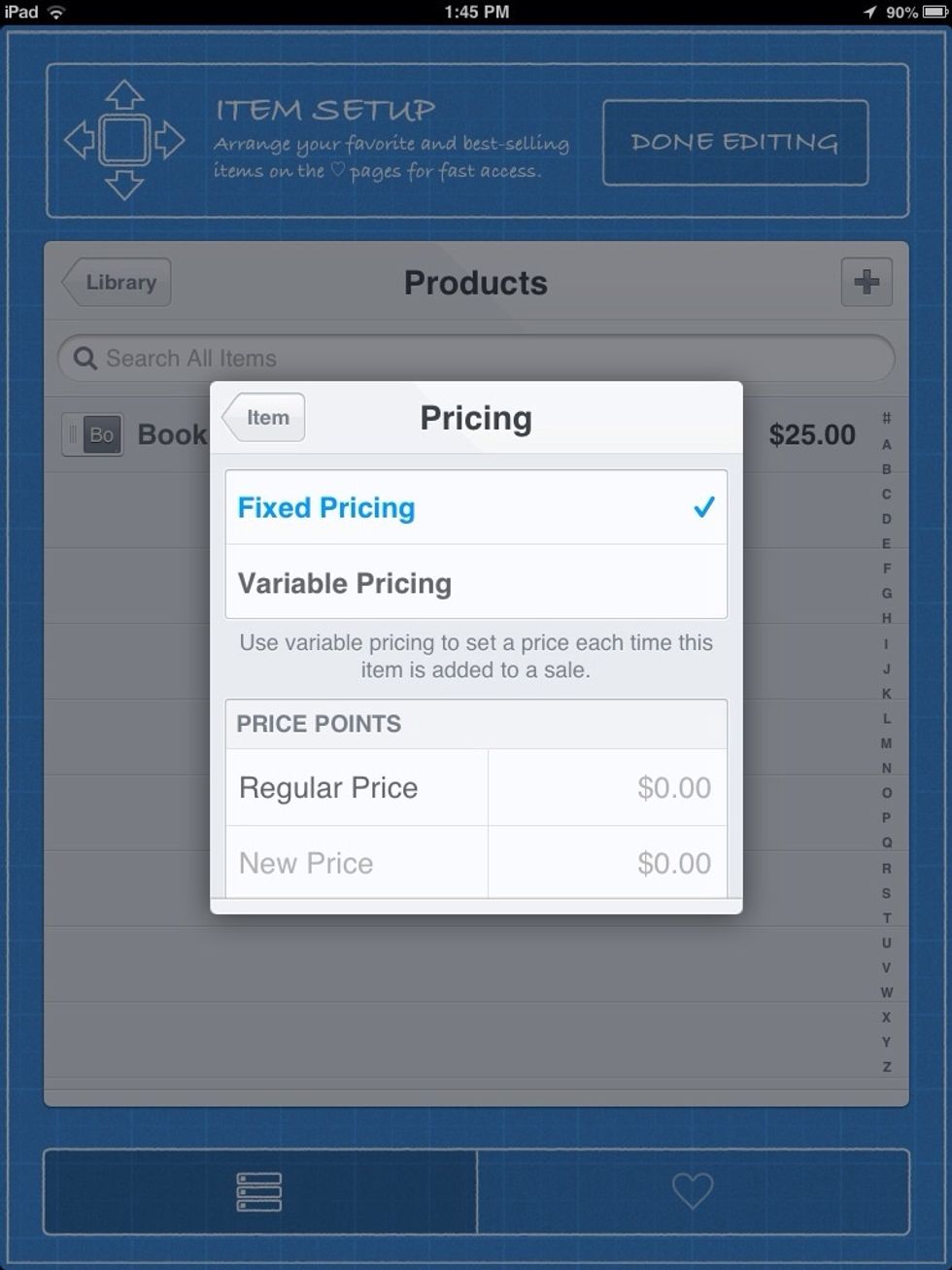Tap the magnifier search icon
Screen dimensions: 952x1270
pyautogui.click(x=85, y=359)
